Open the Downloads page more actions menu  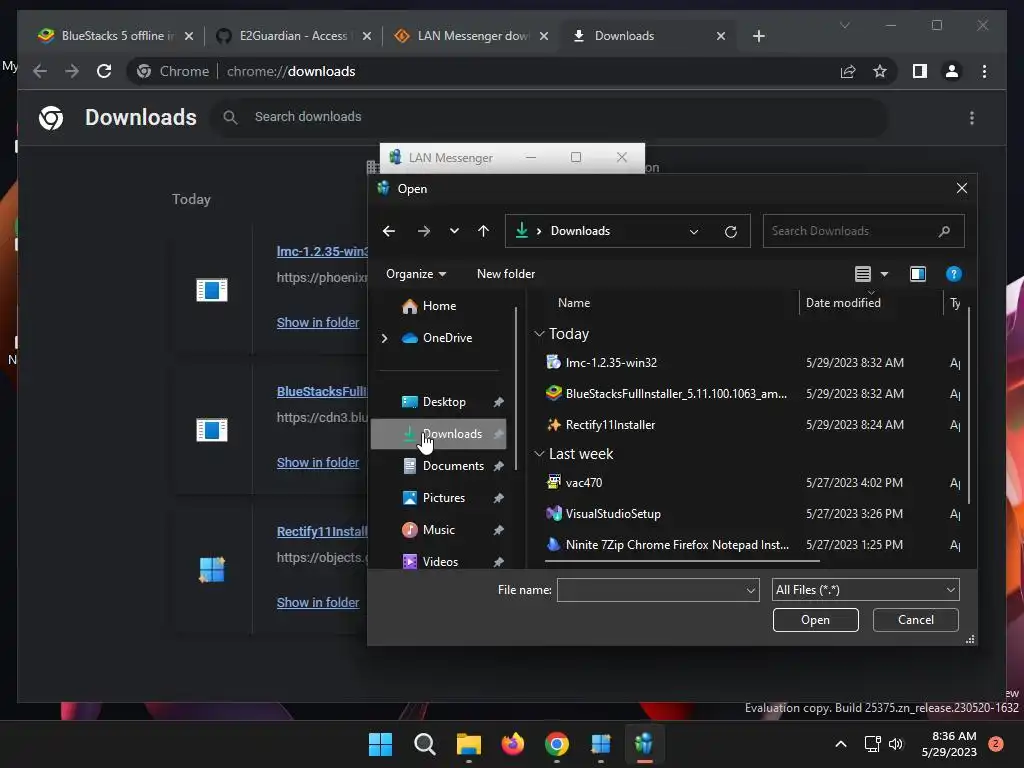[972, 118]
